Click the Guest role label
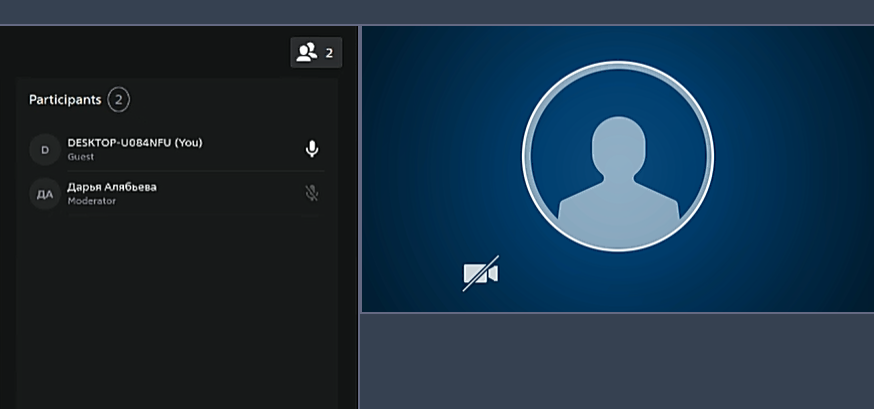Image resolution: width=874 pixels, height=409 pixels. click(x=80, y=158)
